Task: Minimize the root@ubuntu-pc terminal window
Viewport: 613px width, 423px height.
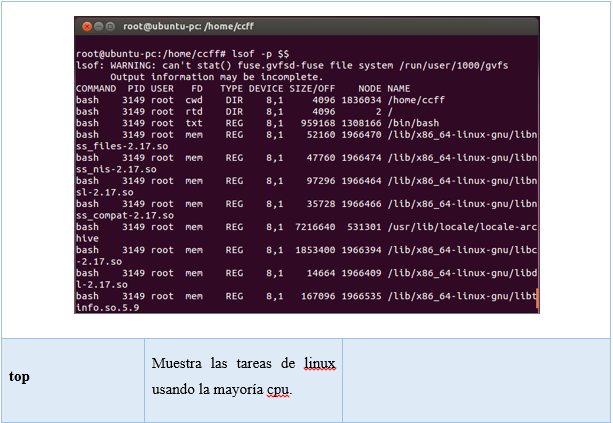Action: [99, 27]
